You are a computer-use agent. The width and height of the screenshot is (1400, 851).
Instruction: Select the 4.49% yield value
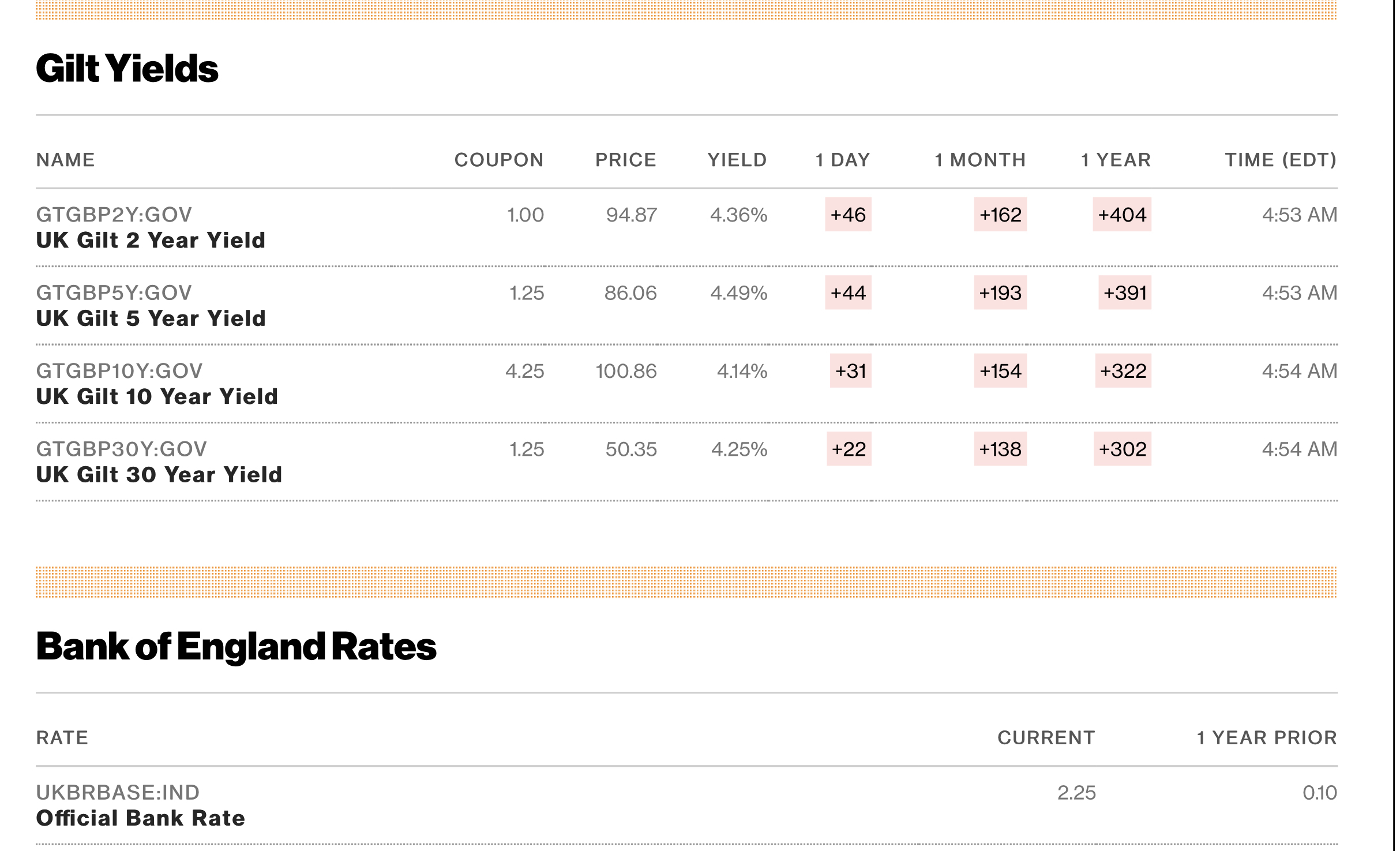coord(738,293)
